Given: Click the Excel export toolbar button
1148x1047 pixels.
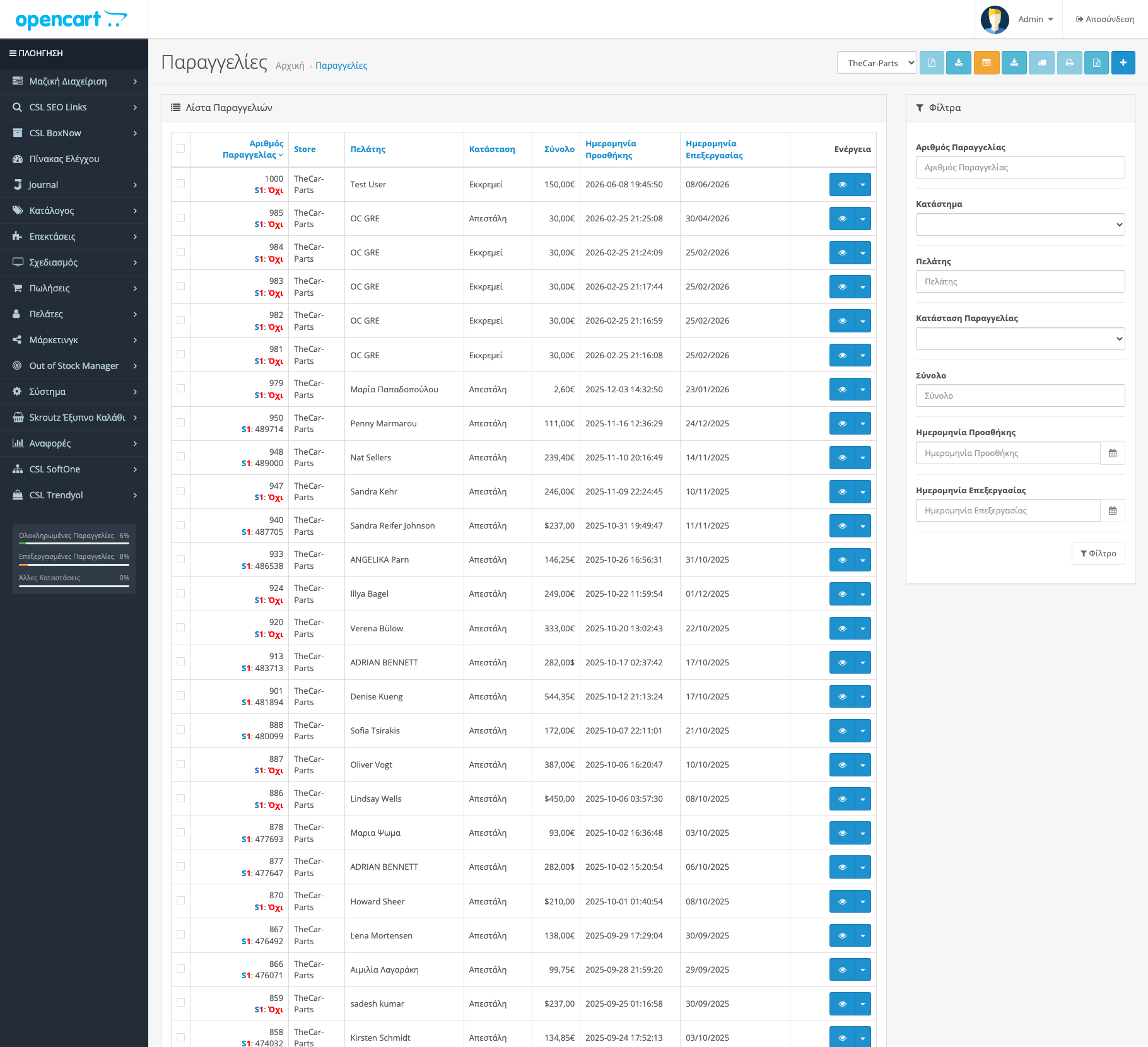Looking at the screenshot, I should coord(1096,63).
